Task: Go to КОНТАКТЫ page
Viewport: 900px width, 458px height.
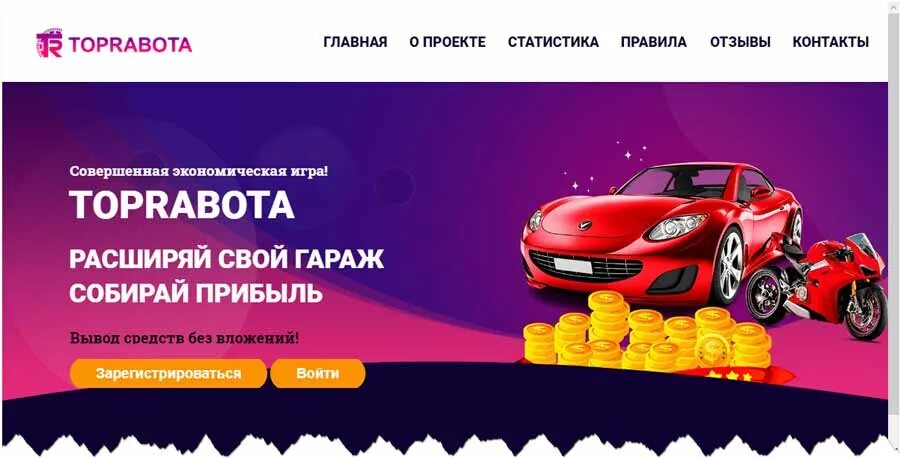Action: tap(831, 42)
